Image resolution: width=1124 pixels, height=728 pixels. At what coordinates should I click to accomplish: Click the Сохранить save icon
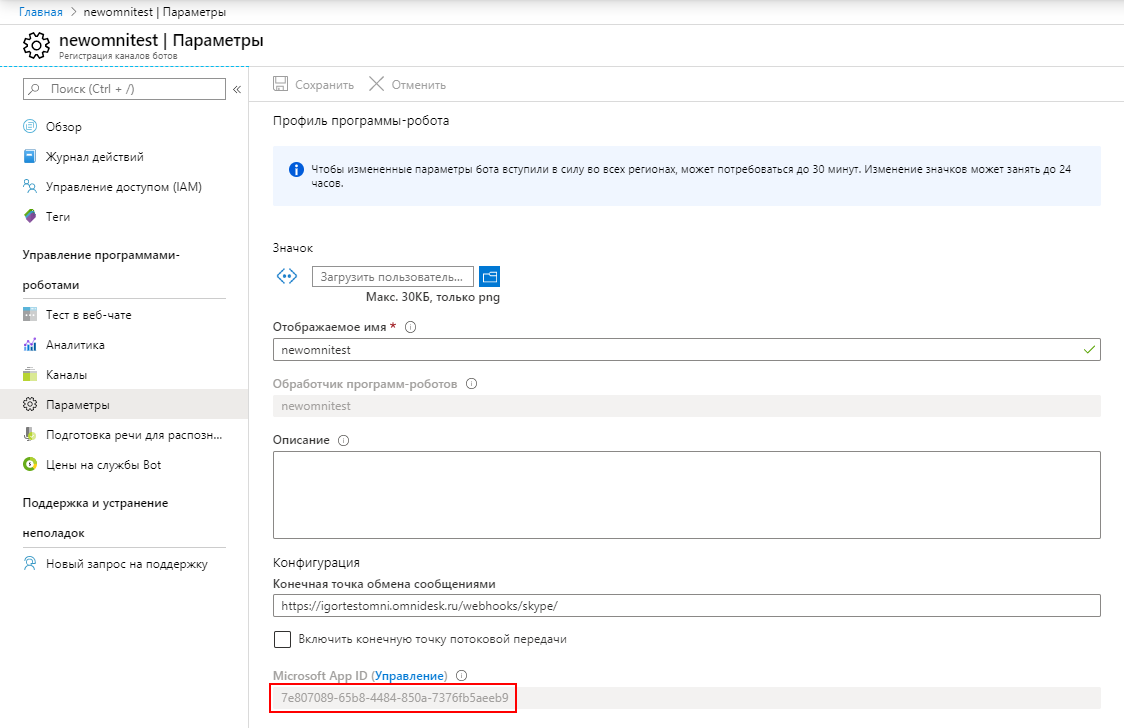pyautogui.click(x=280, y=84)
